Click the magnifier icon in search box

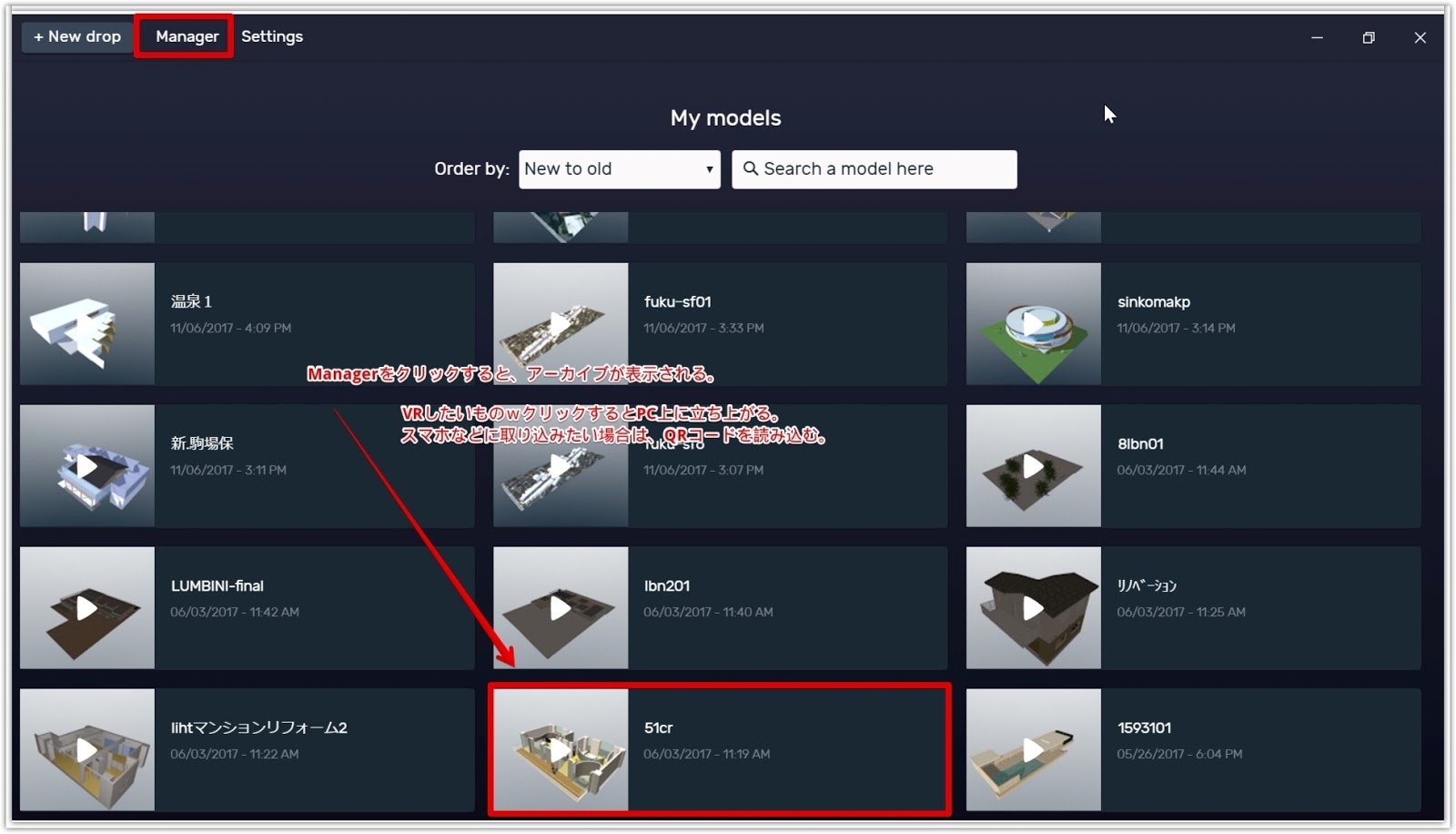pos(751,168)
